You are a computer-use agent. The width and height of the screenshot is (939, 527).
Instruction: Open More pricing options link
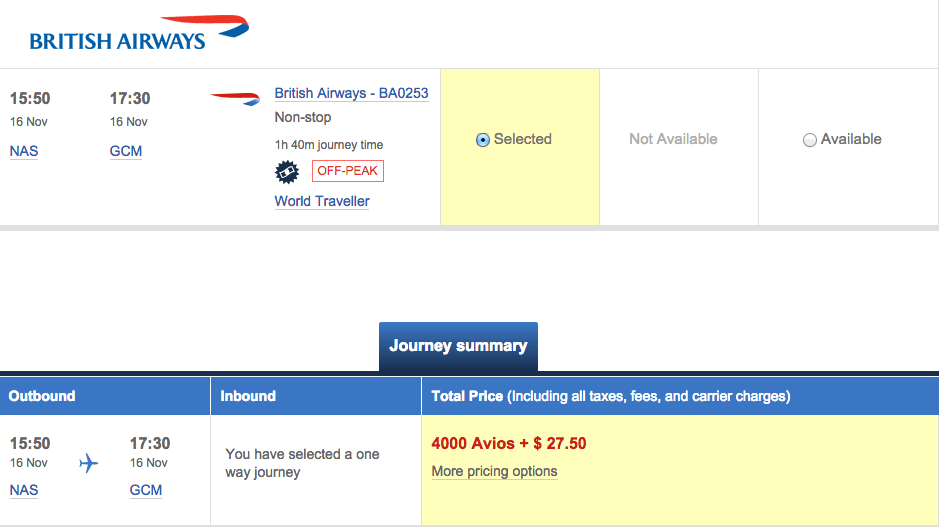point(495,471)
